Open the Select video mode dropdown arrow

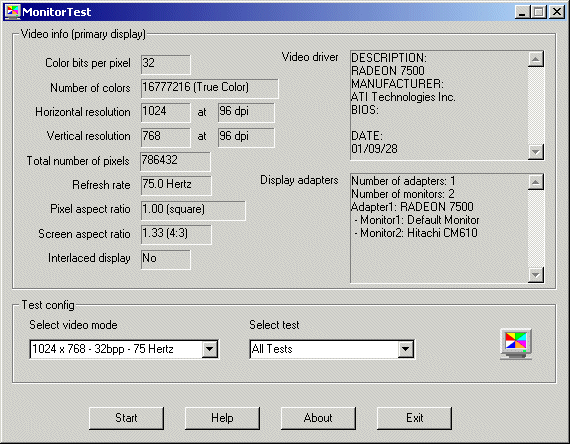point(209,349)
